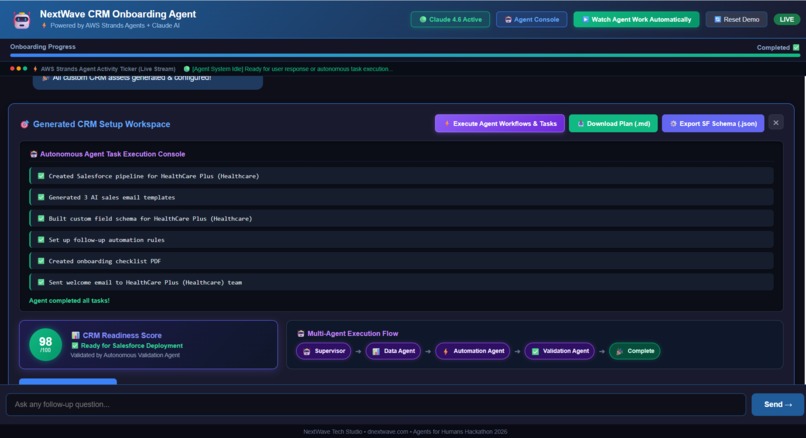Click the chat area vertical scrollbar
Viewport: 806px width, 438px height.
coord(804,230)
